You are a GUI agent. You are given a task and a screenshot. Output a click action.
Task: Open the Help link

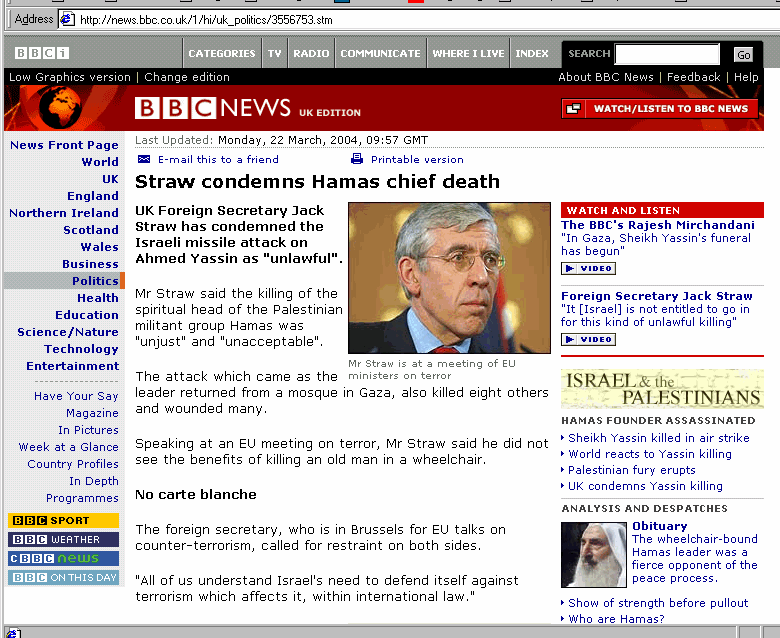click(746, 77)
